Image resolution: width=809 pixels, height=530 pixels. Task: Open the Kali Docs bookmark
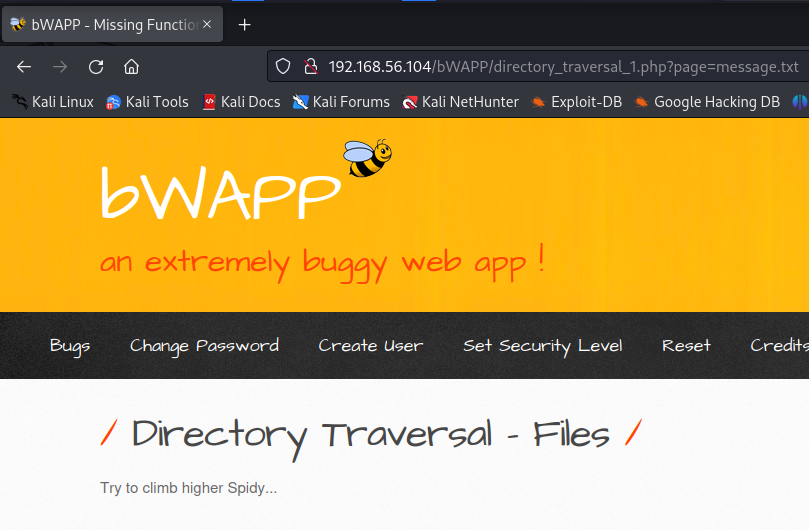coord(241,102)
